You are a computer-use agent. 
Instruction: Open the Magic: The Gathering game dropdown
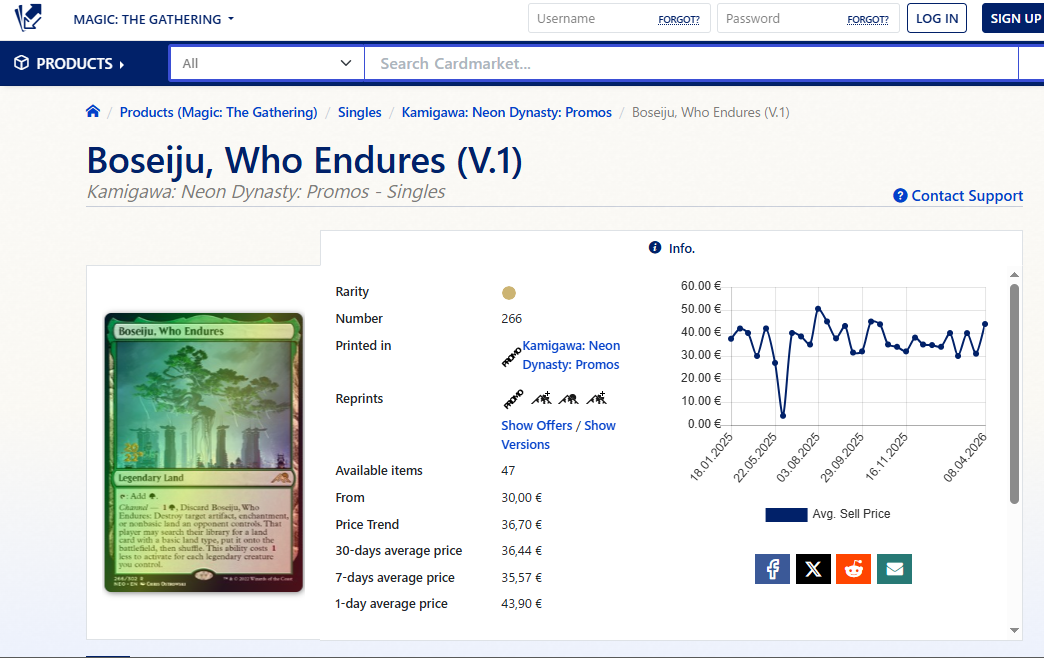[x=154, y=19]
